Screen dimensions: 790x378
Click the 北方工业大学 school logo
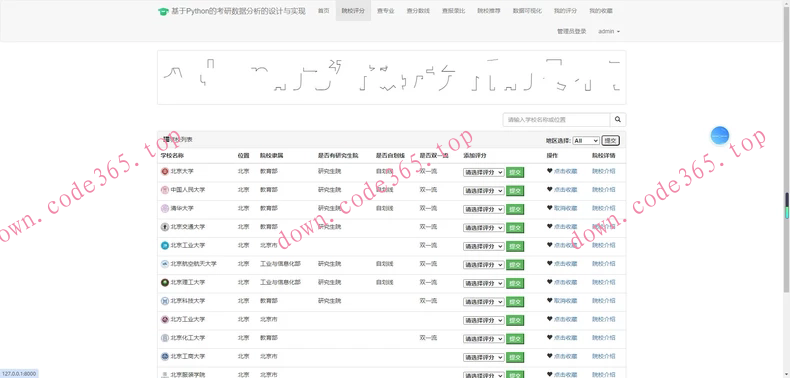click(164, 320)
